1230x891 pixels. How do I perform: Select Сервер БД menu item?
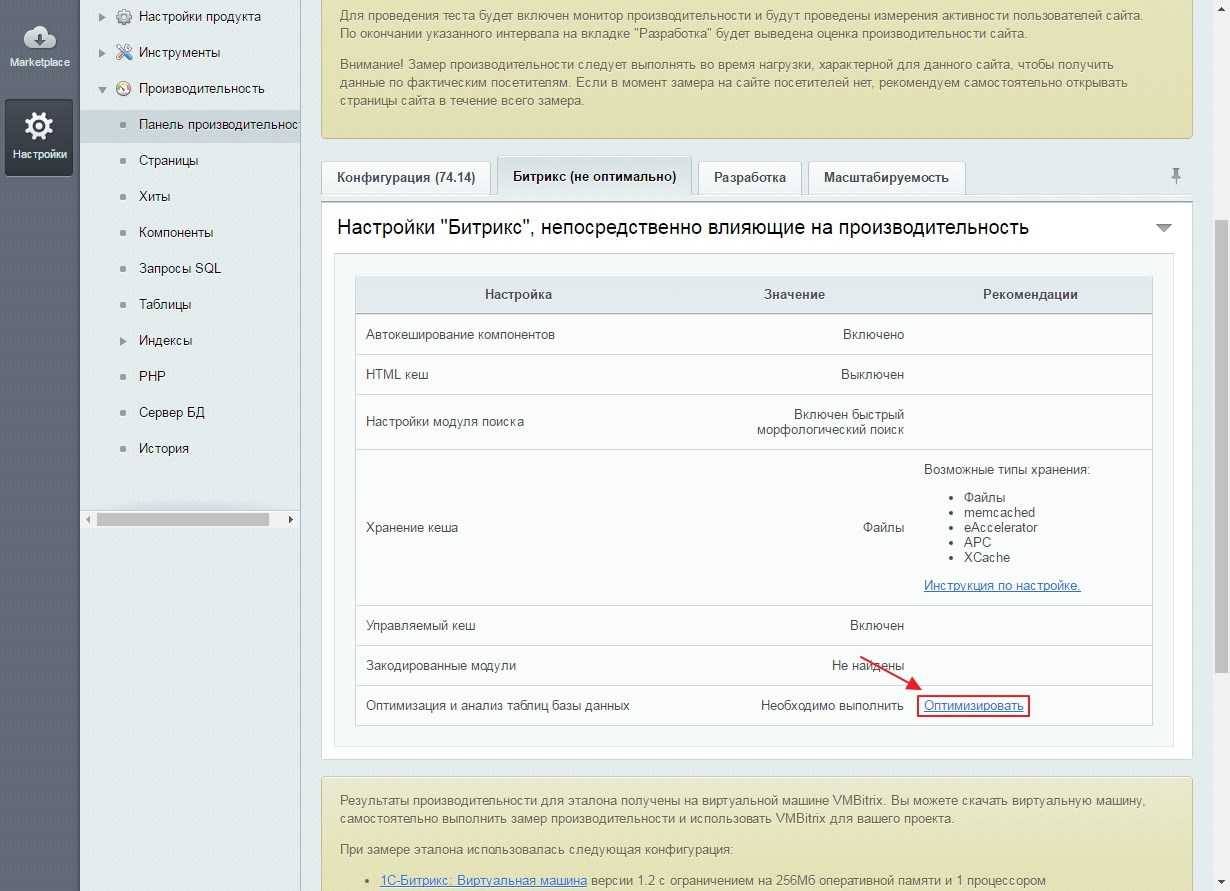171,413
